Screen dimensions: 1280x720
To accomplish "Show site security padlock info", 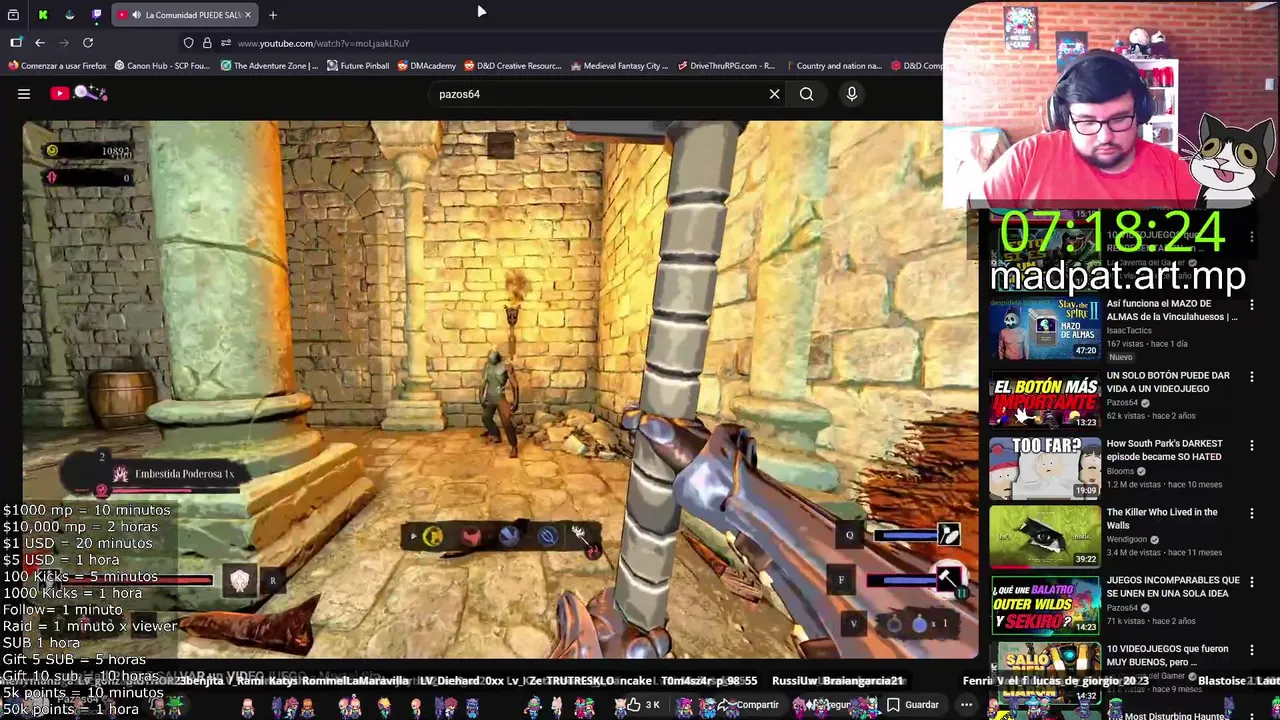I will pyautogui.click(x=207, y=43).
